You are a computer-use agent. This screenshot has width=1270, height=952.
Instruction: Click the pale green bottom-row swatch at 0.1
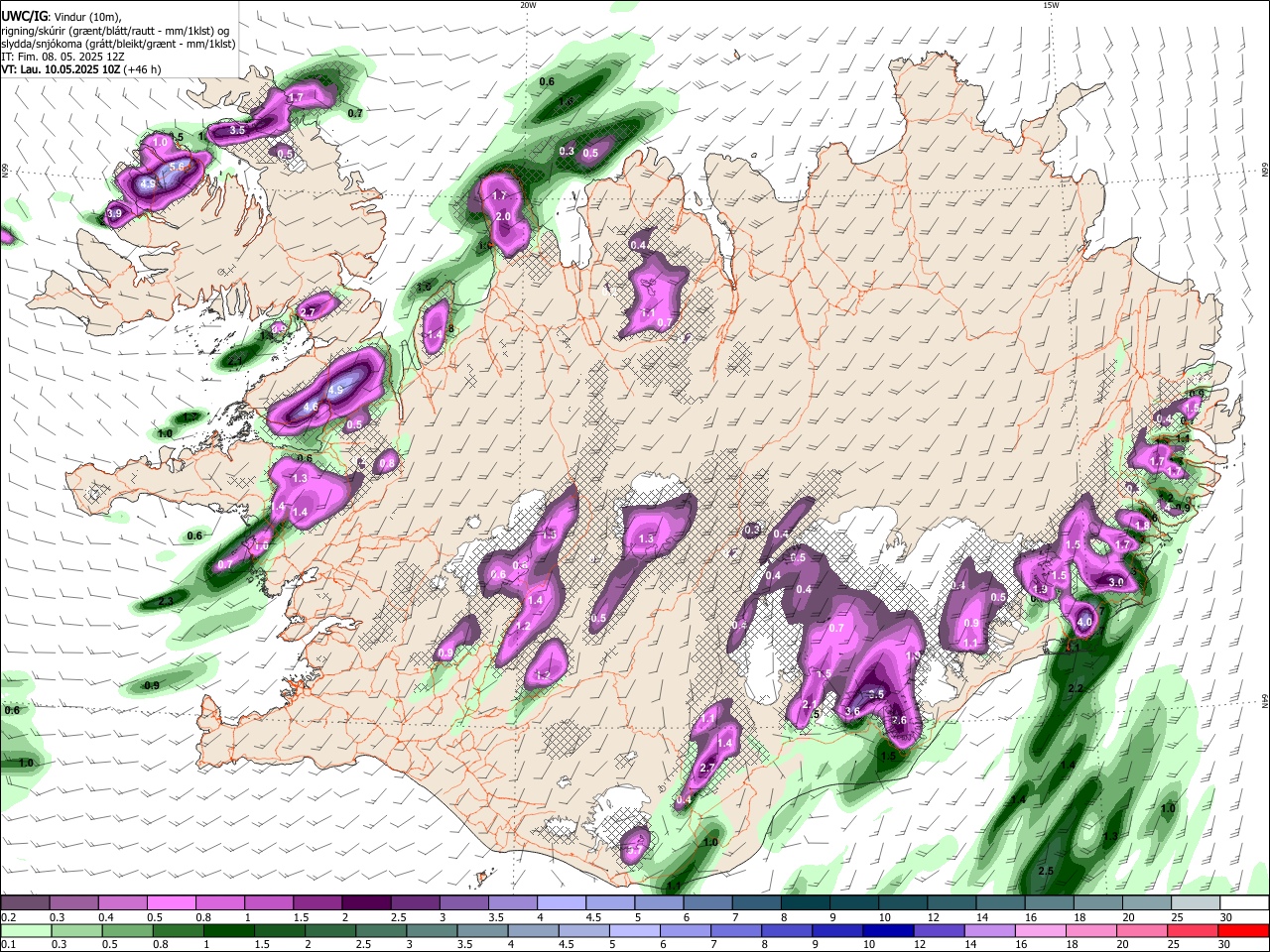click(x=26, y=930)
